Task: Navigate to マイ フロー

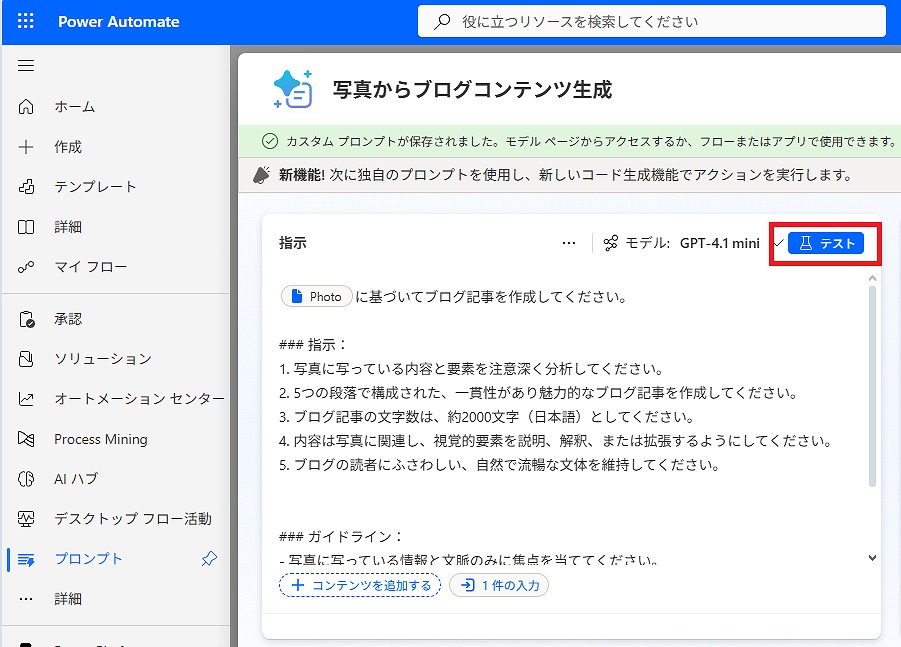Action: (x=90, y=267)
